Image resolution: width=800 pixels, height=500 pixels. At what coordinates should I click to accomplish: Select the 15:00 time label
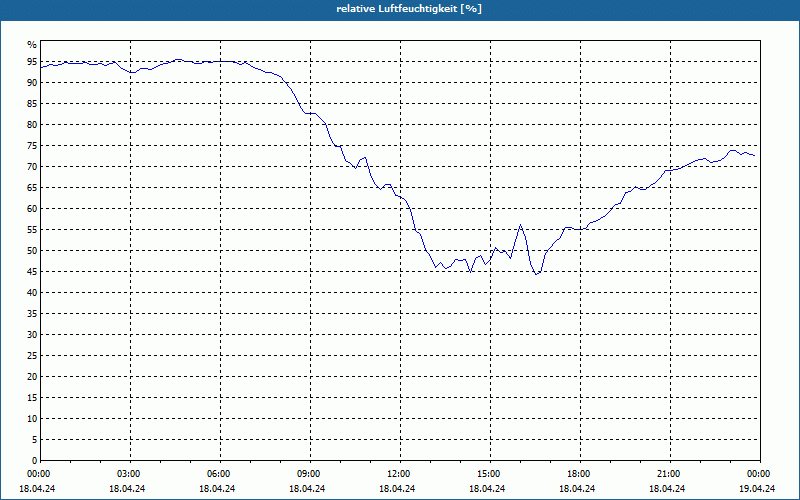pos(490,474)
